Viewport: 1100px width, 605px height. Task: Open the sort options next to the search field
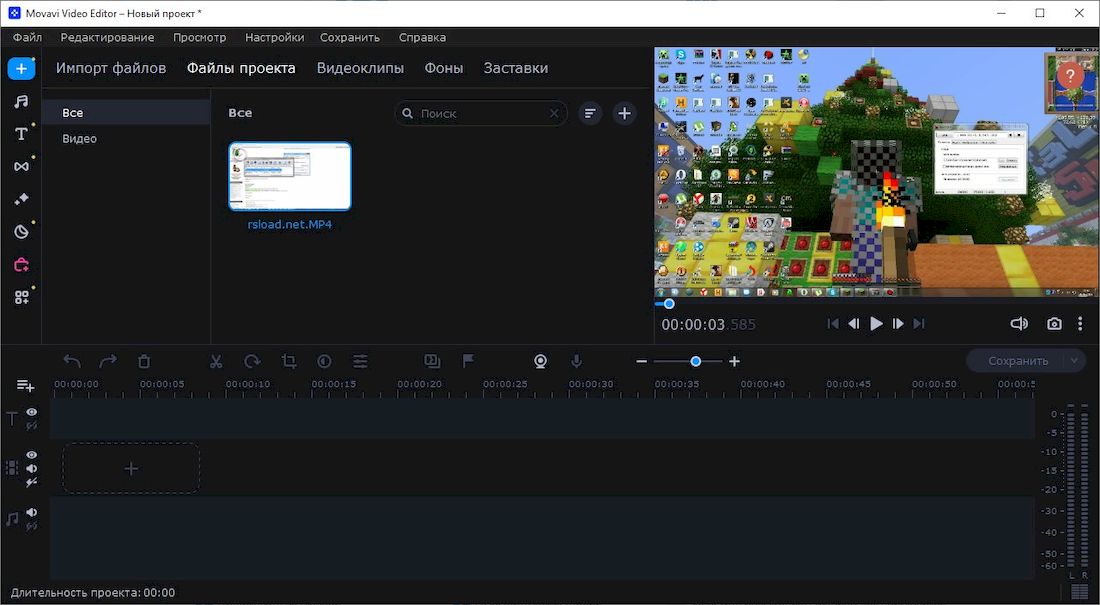[x=589, y=113]
